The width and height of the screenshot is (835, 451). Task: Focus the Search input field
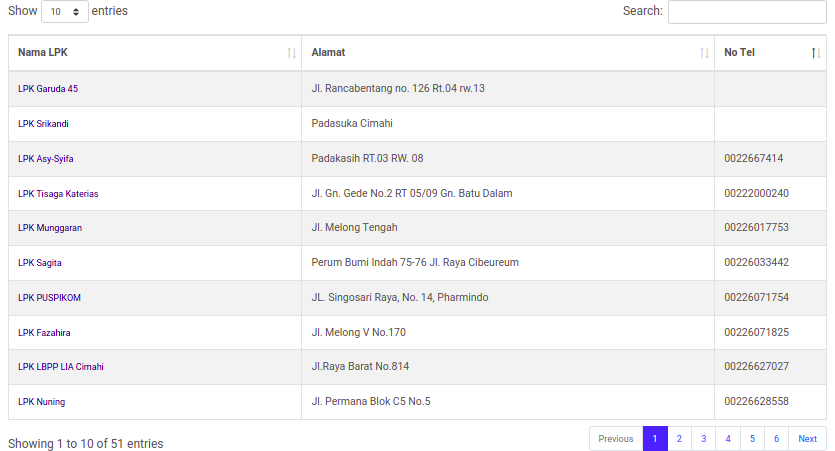click(747, 12)
